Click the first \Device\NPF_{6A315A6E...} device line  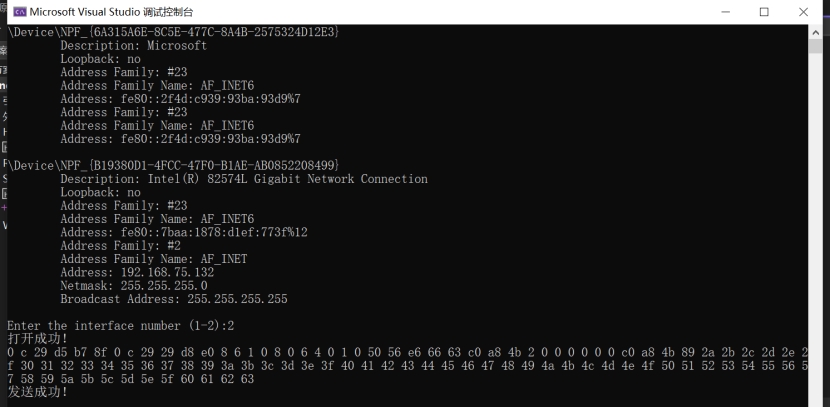(x=175, y=33)
